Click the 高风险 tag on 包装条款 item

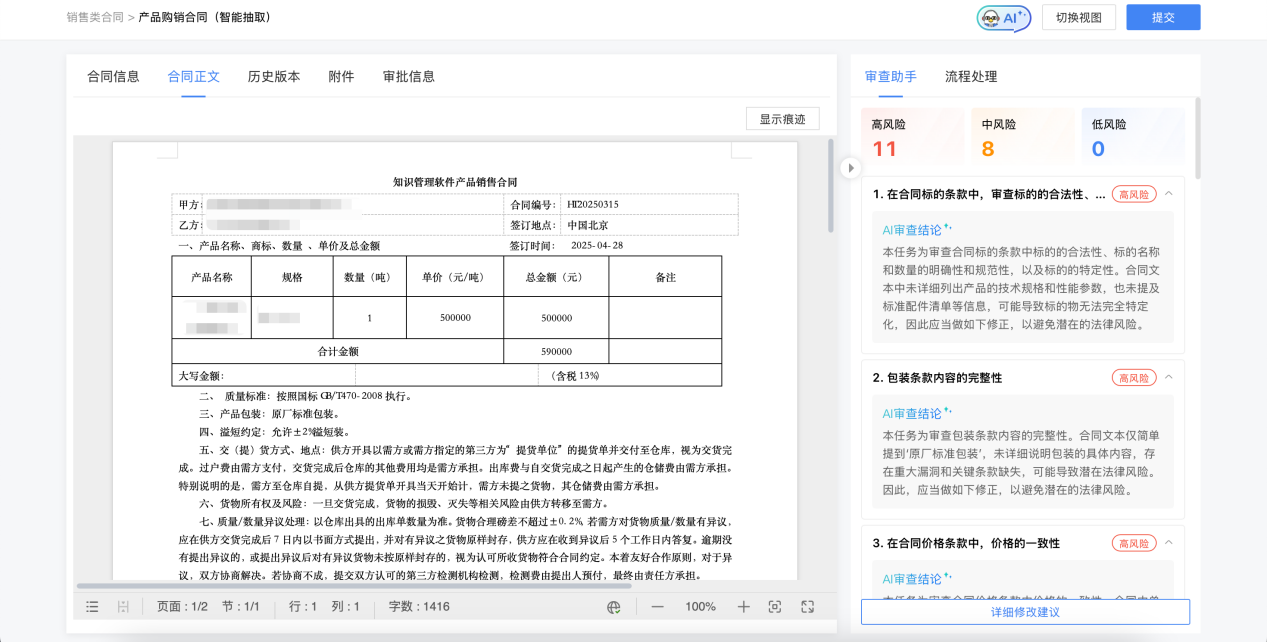coord(1134,377)
